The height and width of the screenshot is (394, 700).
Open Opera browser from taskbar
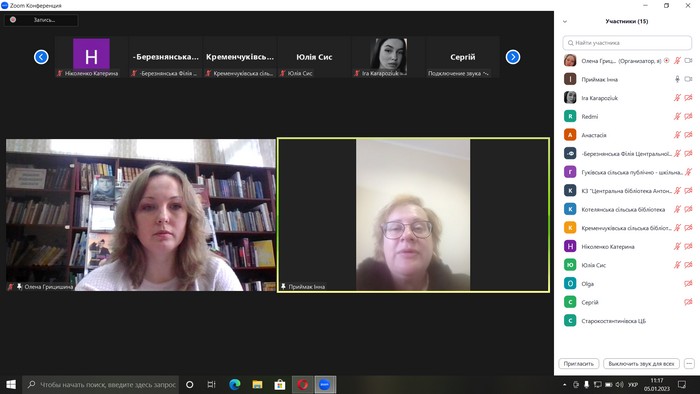(303, 384)
